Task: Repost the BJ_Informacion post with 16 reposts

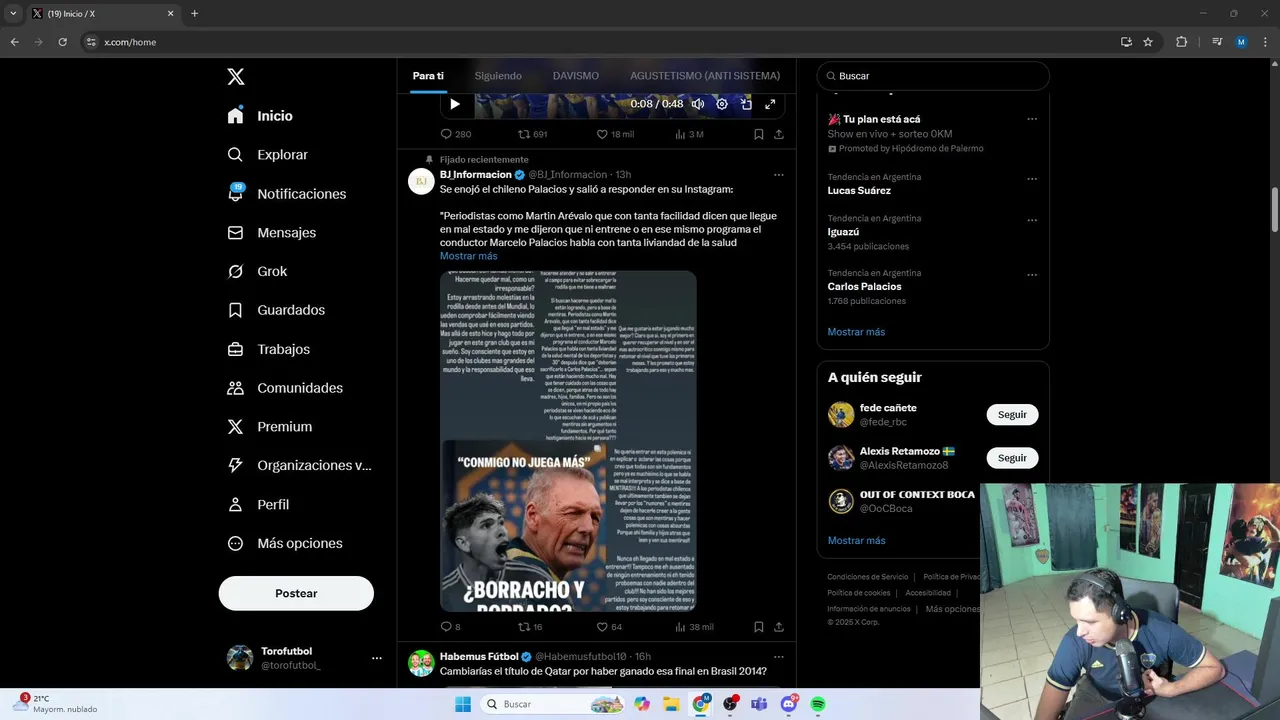Action: [x=530, y=627]
